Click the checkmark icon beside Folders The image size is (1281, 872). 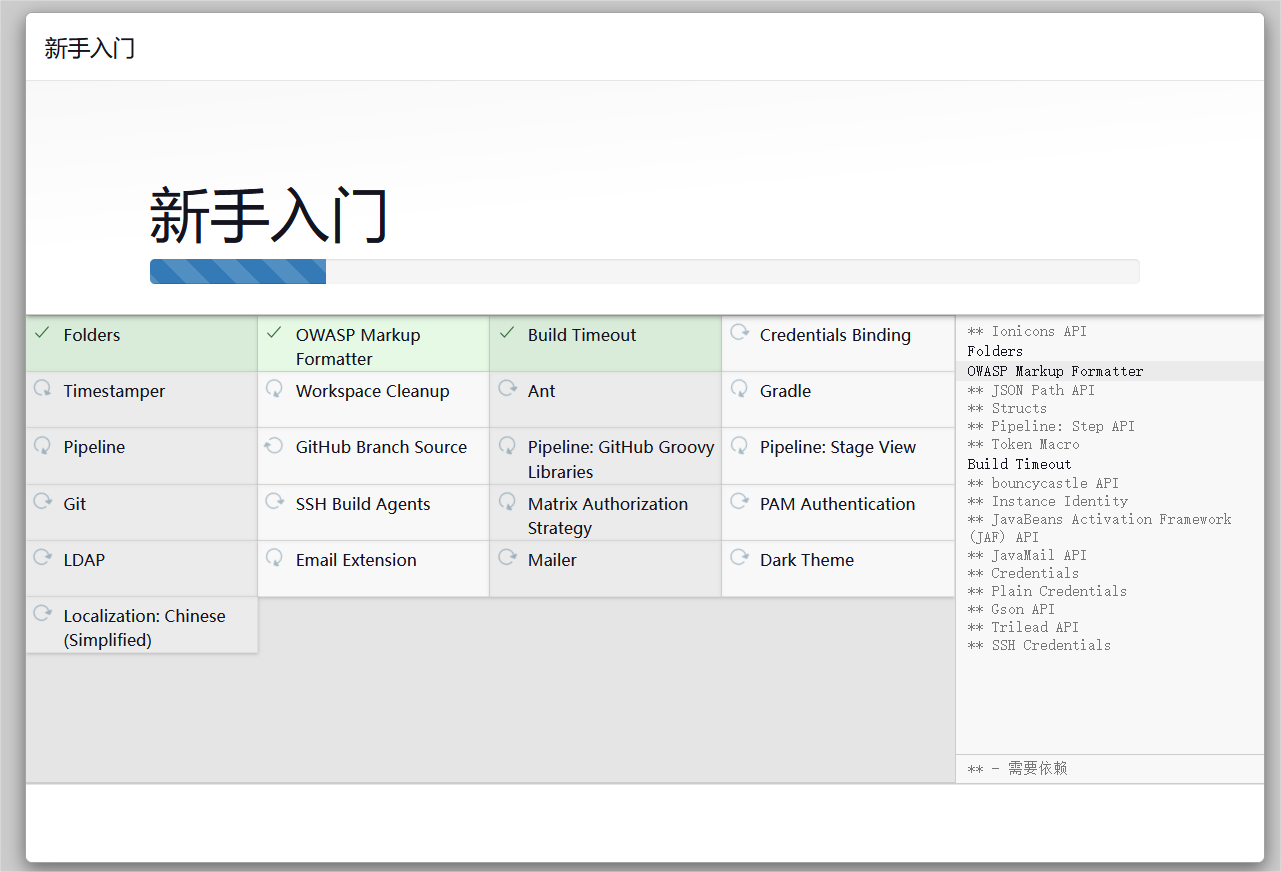click(x=42, y=333)
